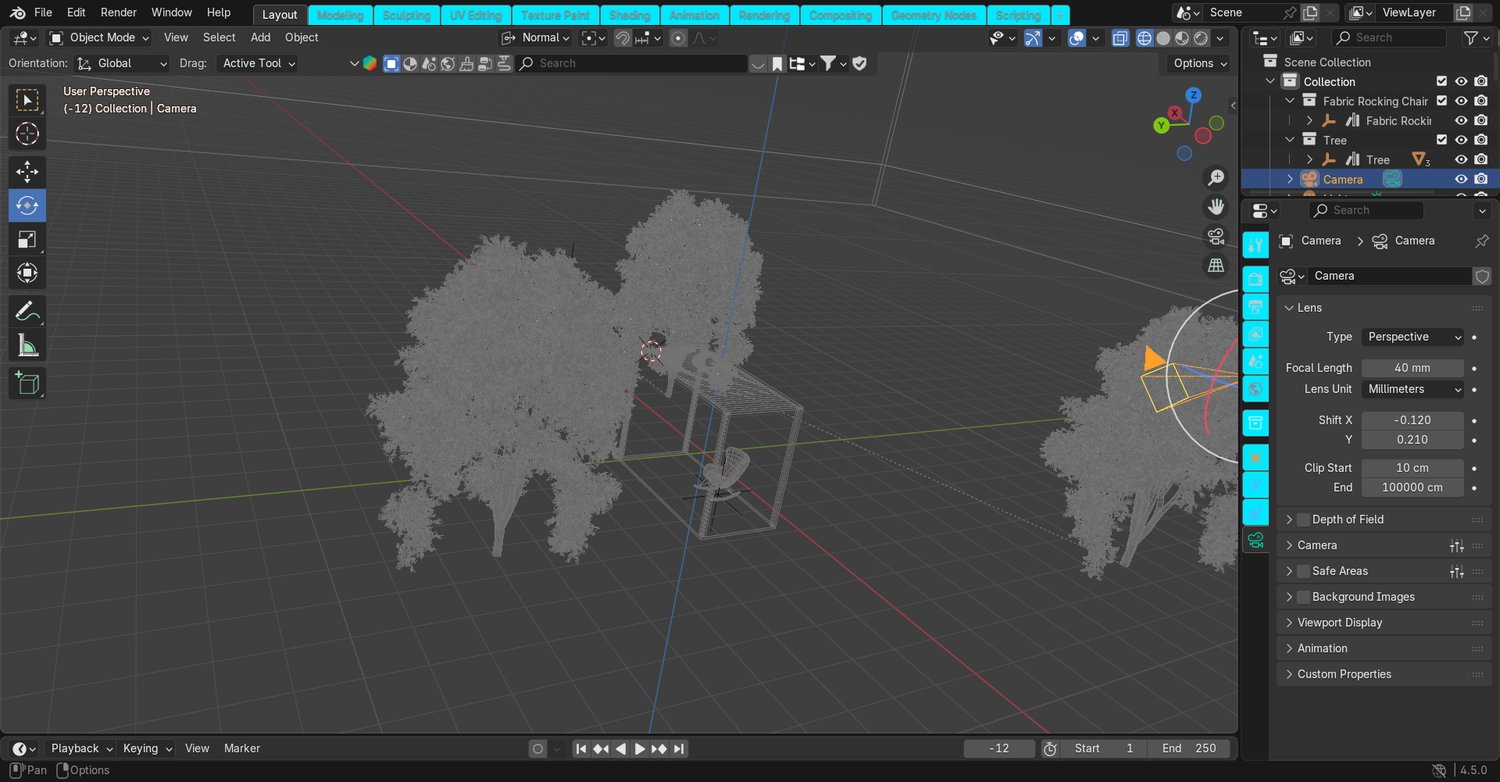Open the World properties tab
Screen dimensions: 1500x782
click(x=1256, y=388)
